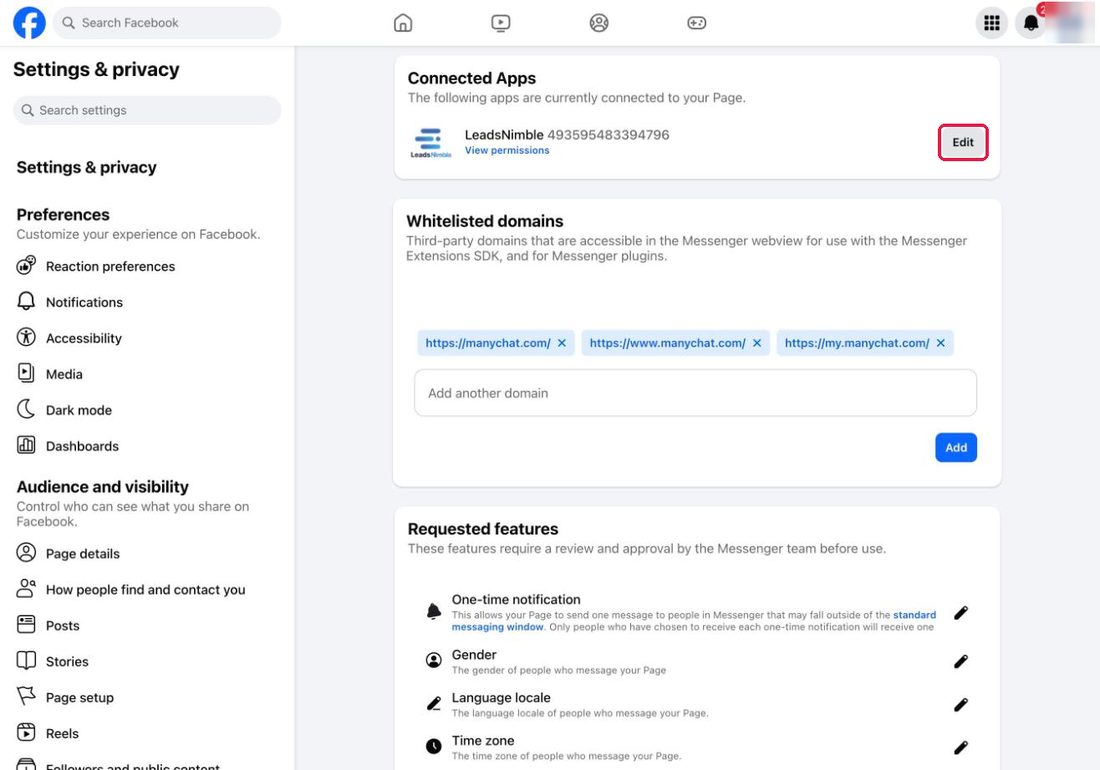
Task: Click the Accessibility person icon
Action: tap(26, 337)
